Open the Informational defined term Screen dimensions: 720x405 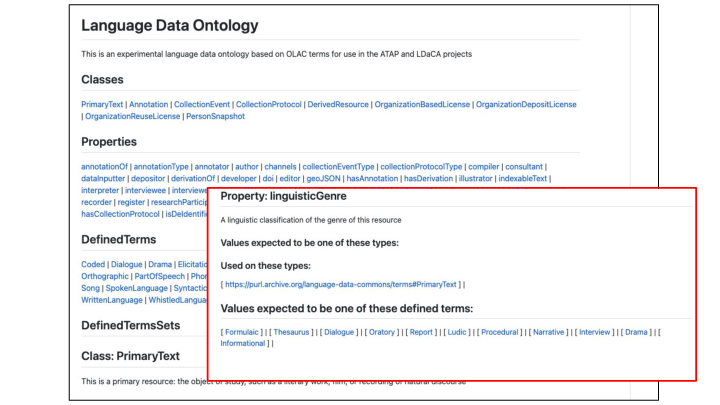pos(243,343)
